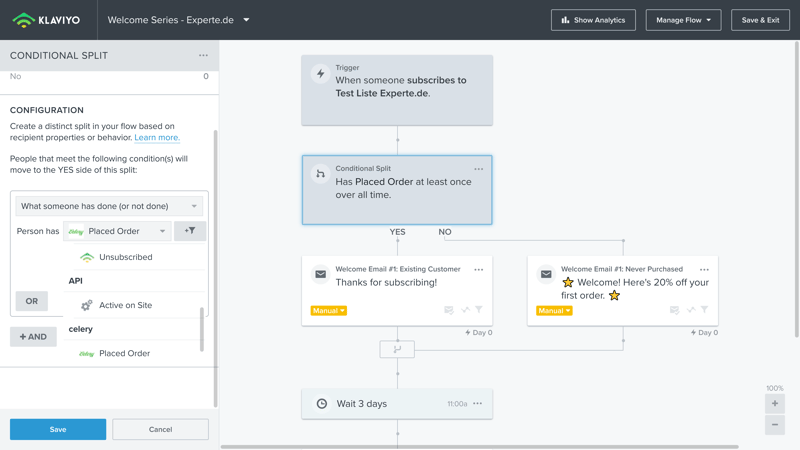
Task: Click the lightning bolt Trigger icon
Action: tap(320, 74)
